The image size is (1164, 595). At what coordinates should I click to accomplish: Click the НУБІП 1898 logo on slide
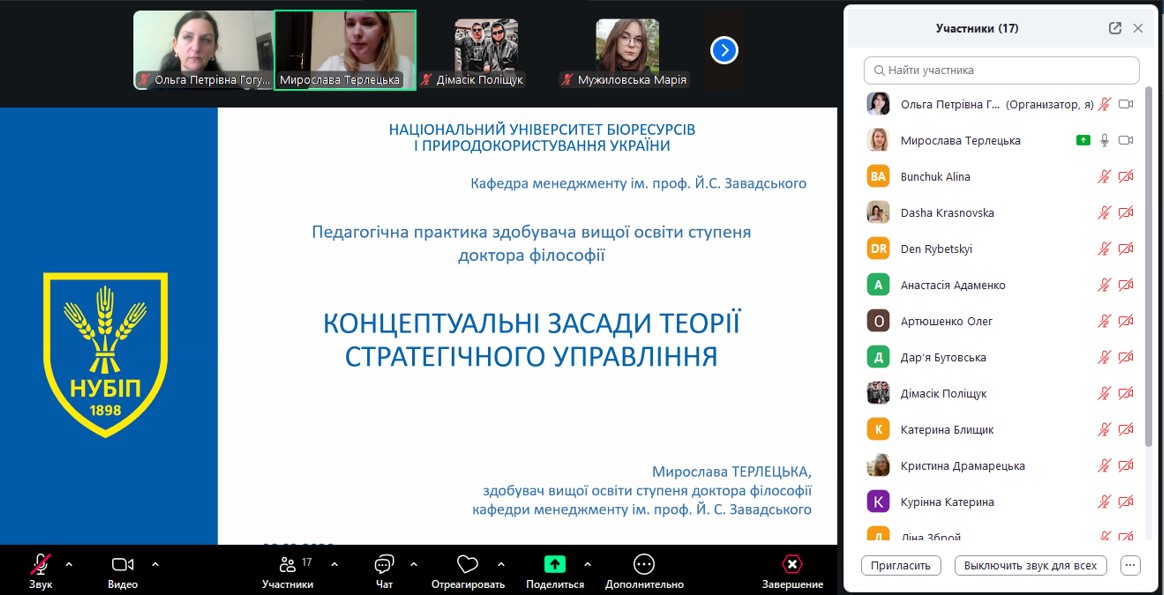105,355
